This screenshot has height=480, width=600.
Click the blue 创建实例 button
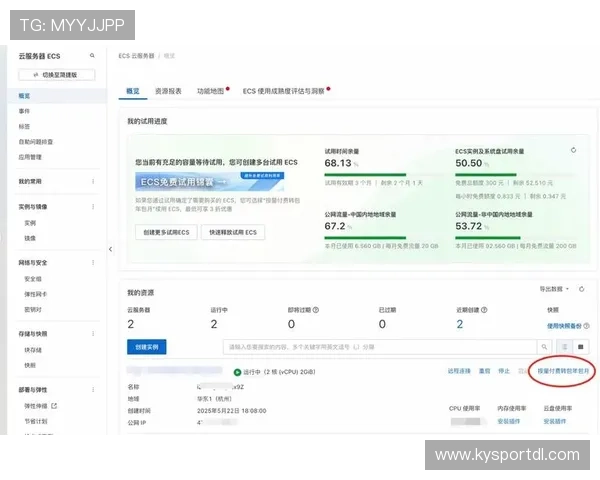pyautogui.click(x=147, y=347)
